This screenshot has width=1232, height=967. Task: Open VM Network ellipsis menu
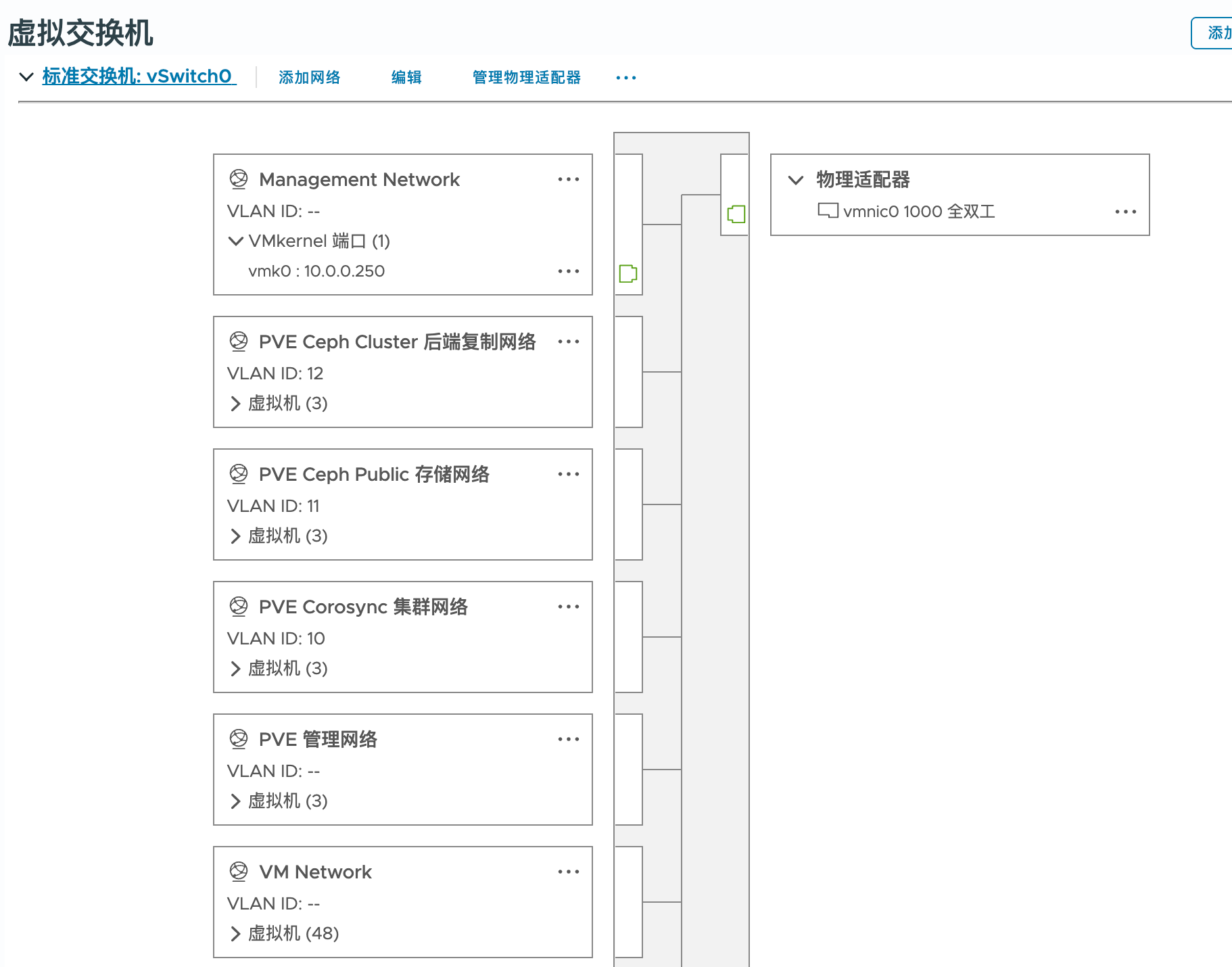569,872
